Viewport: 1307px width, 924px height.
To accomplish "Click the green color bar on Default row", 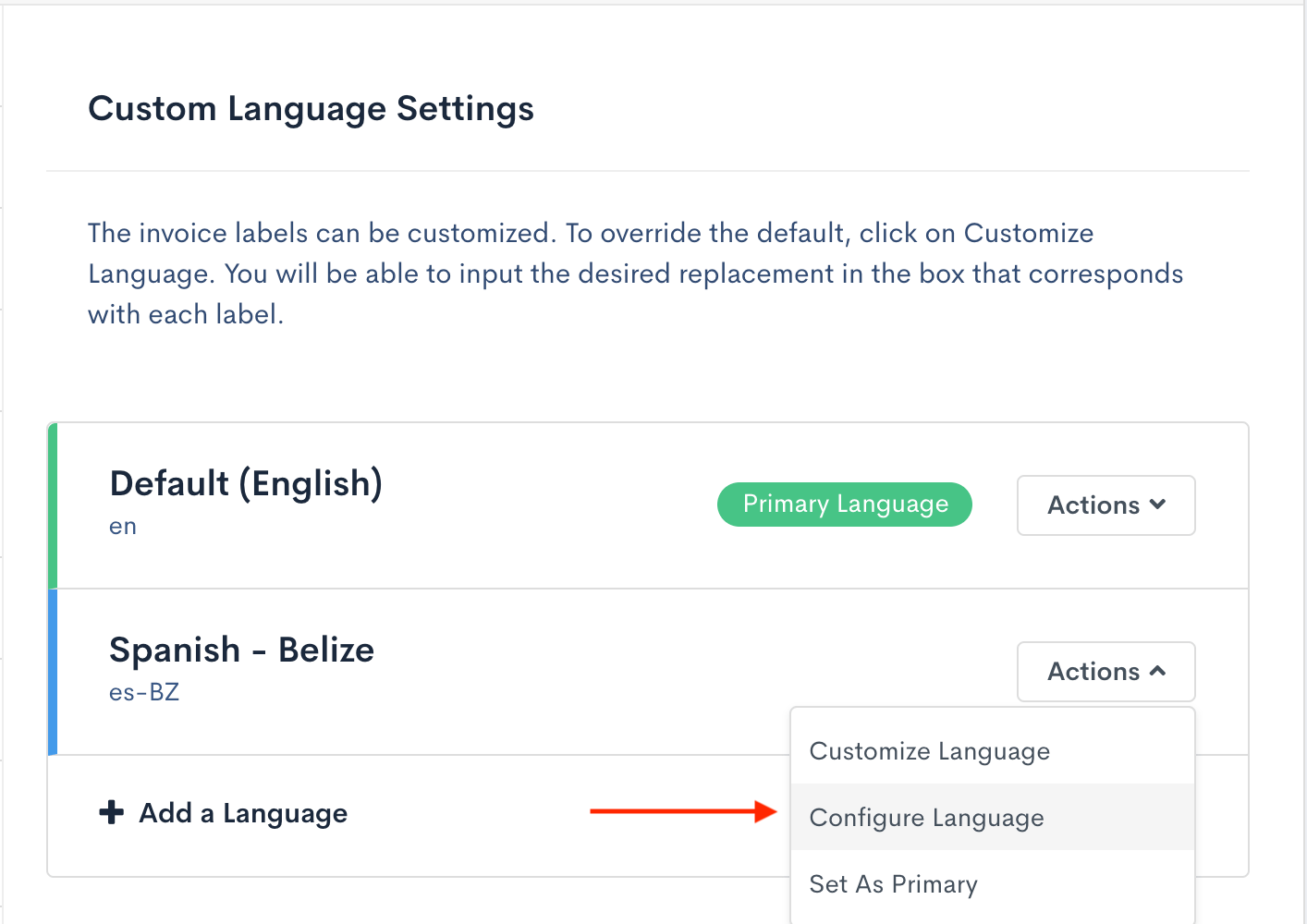I will 53,505.
